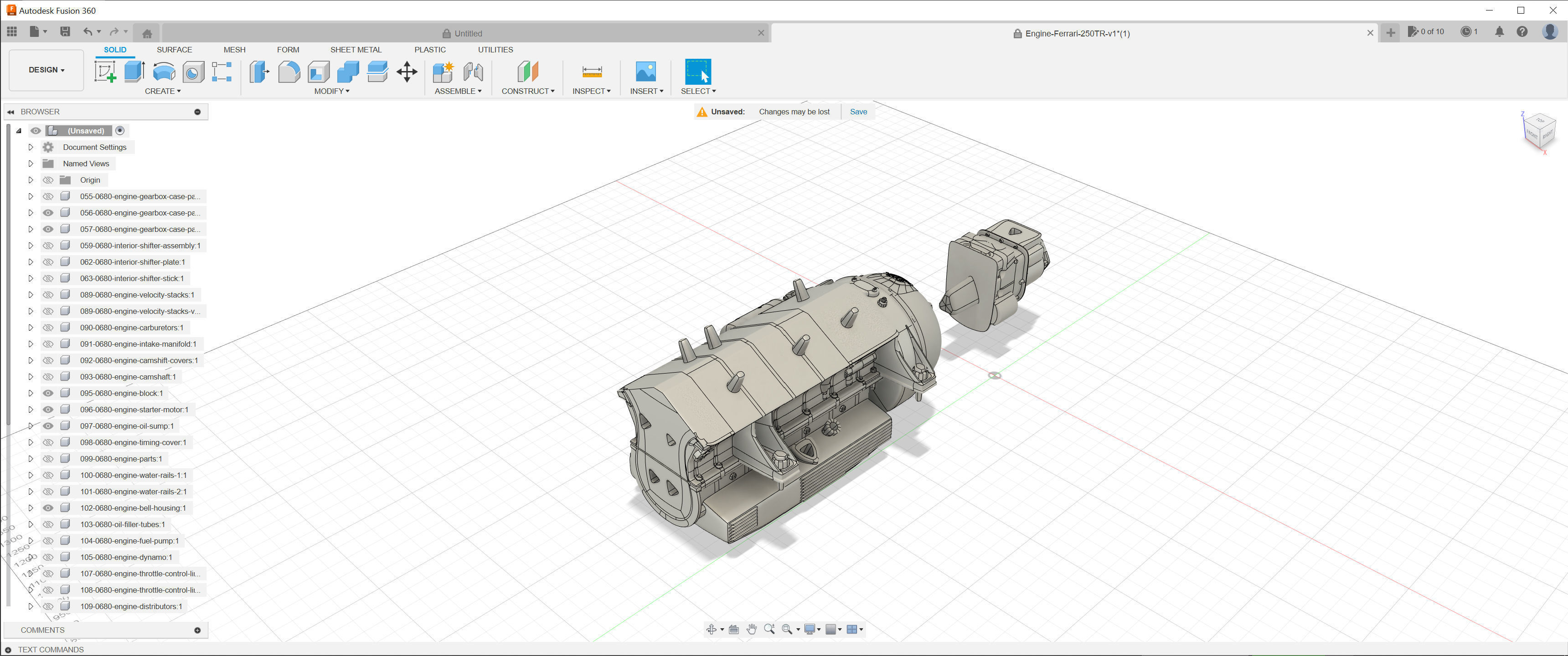Select the Create Sketch tool
Screen dimensions: 1568x656
coord(105,72)
